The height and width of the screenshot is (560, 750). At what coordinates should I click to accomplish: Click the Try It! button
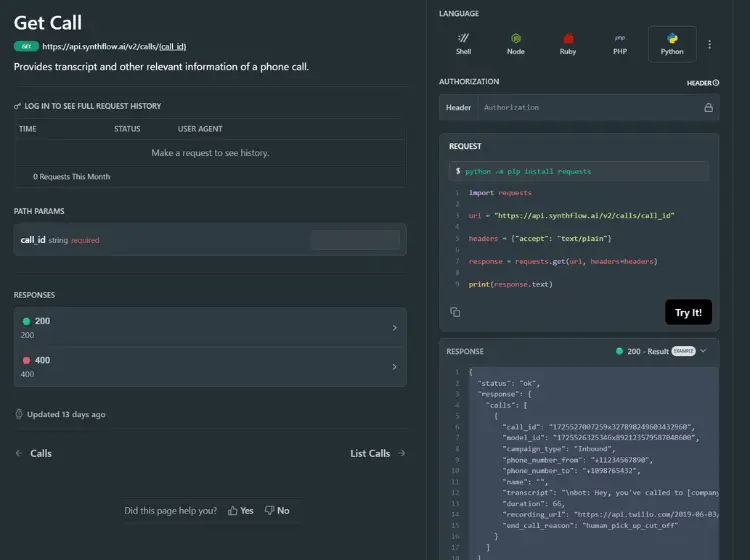(x=688, y=312)
